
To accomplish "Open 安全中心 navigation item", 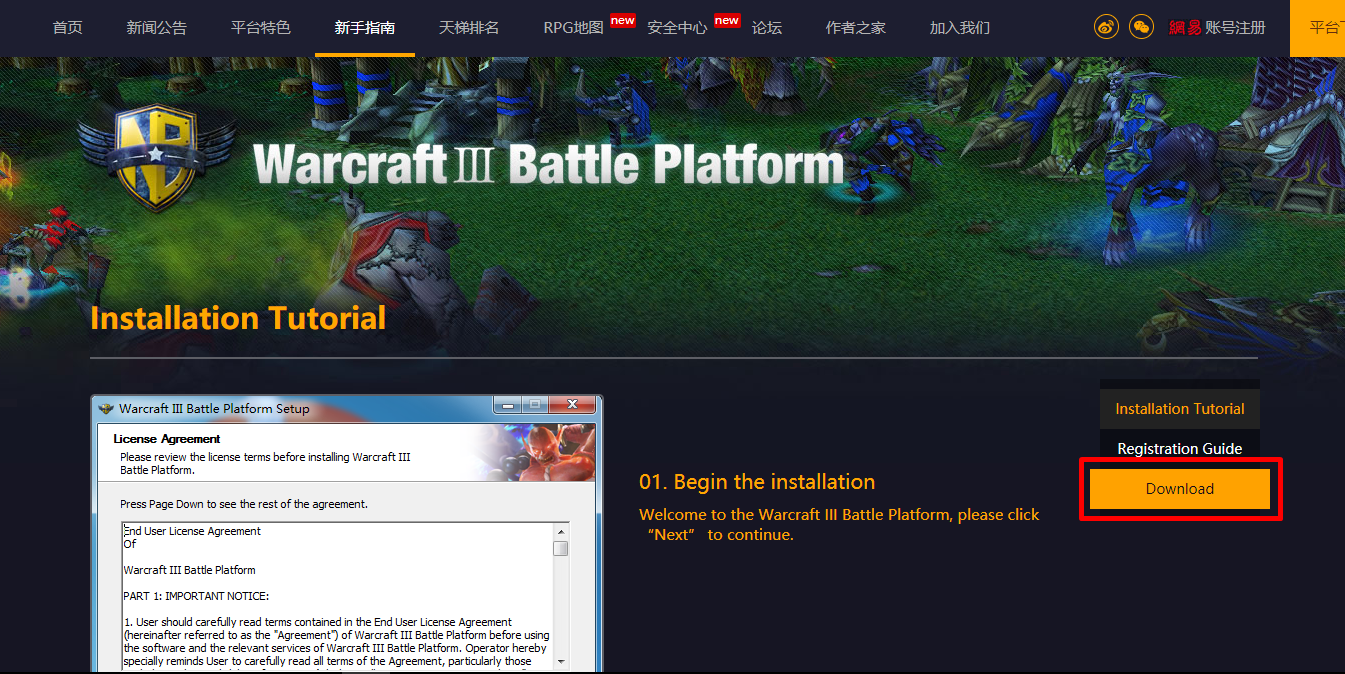I will (677, 27).
